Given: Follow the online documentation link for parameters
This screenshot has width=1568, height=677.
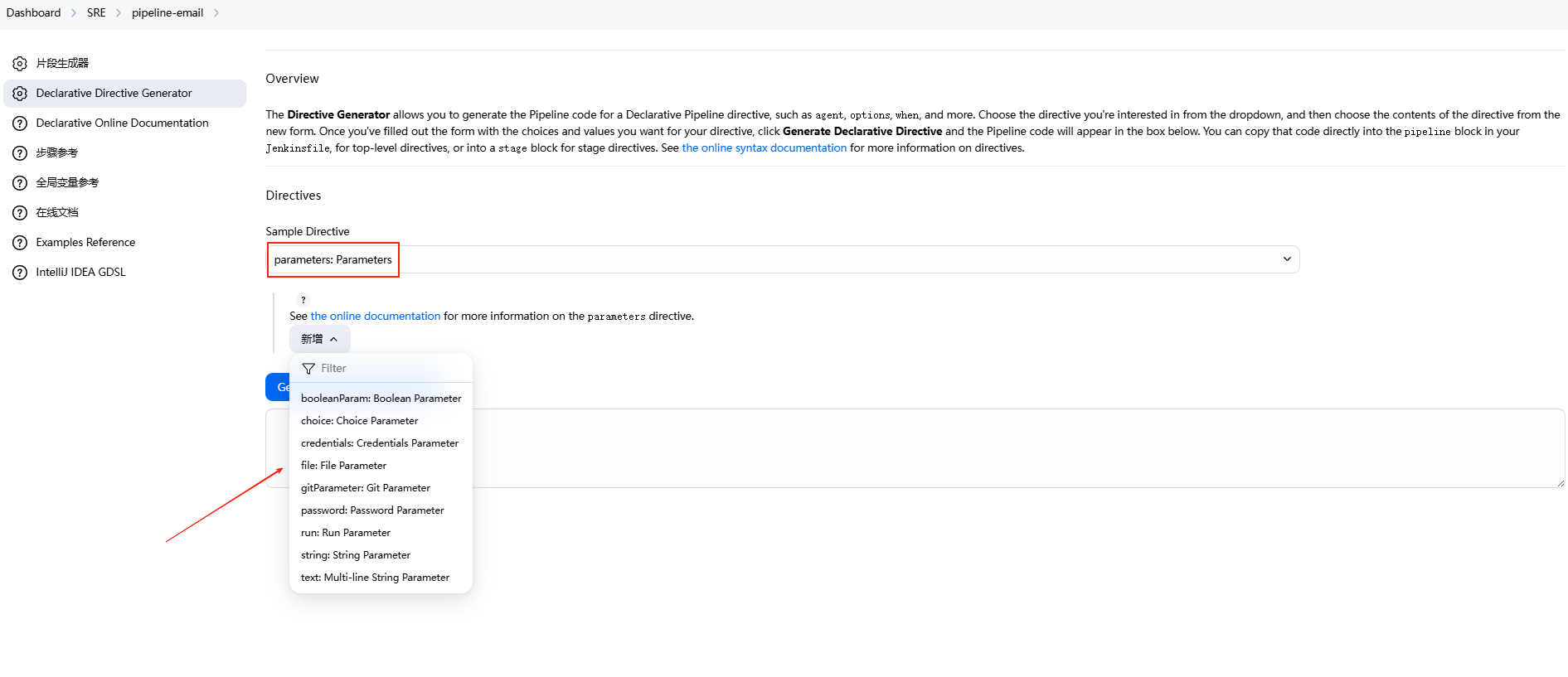Looking at the screenshot, I should 375,317.
